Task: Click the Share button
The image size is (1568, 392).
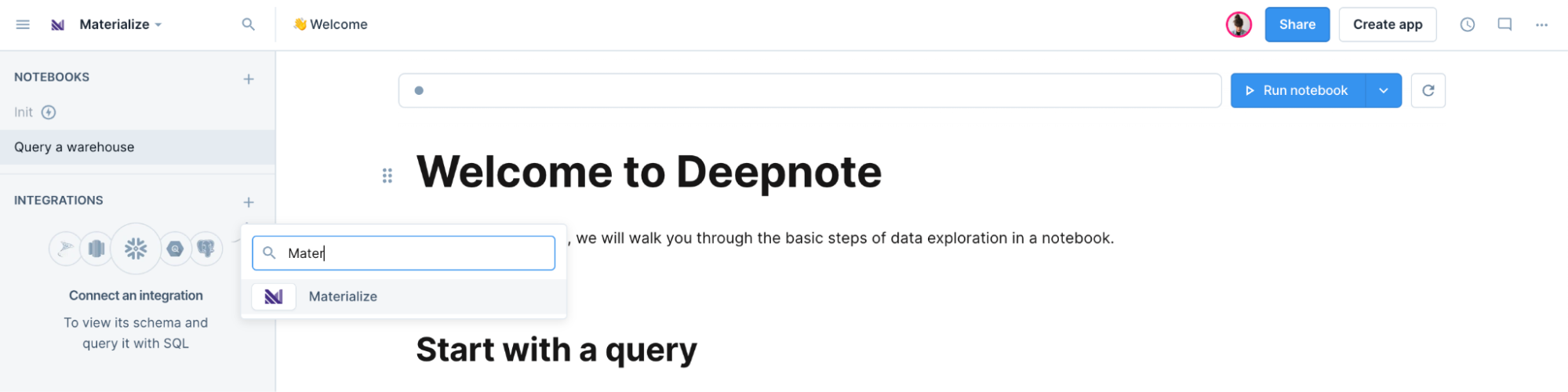Action: click(1297, 24)
